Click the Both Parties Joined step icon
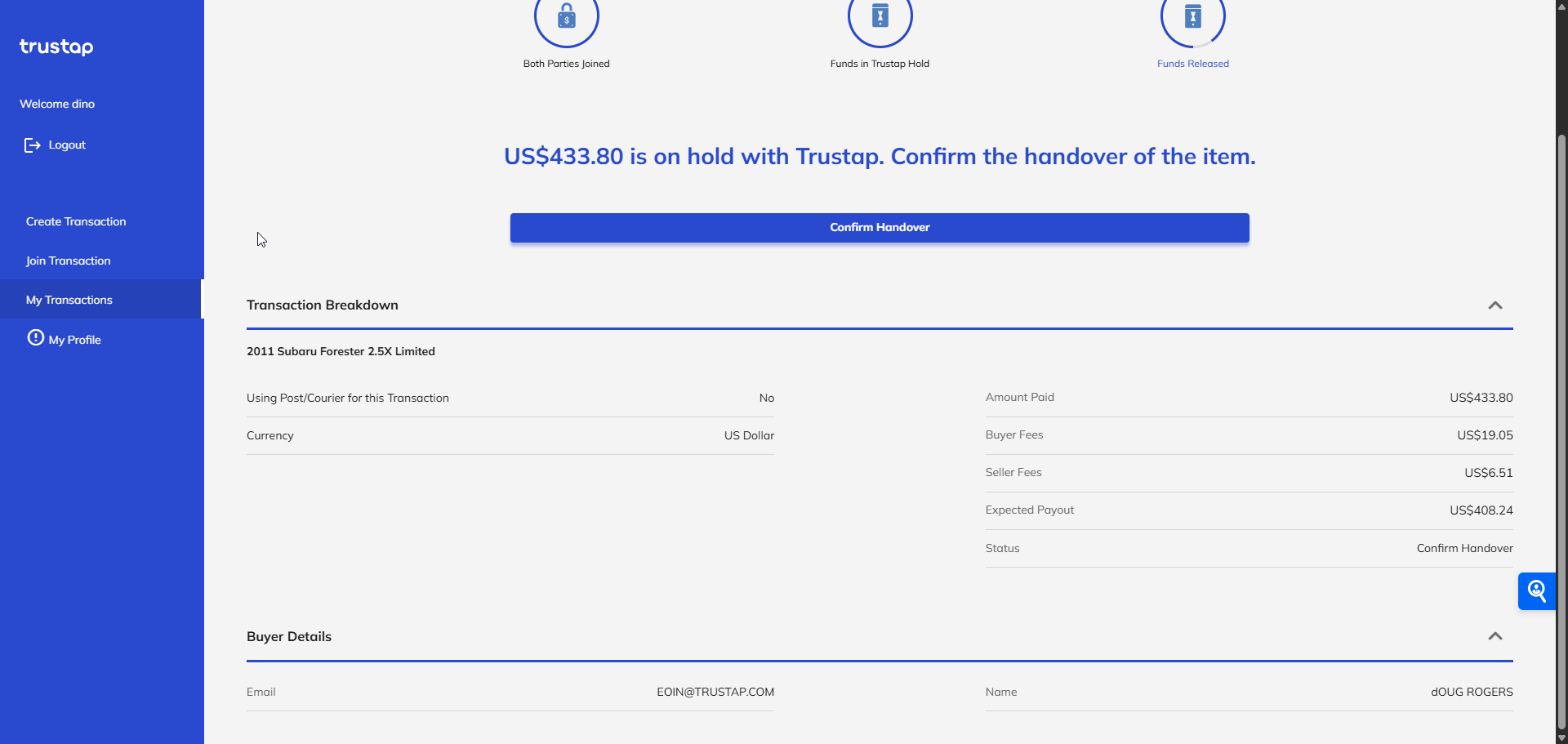Screen dimensions: 1568x744 pos(566,17)
